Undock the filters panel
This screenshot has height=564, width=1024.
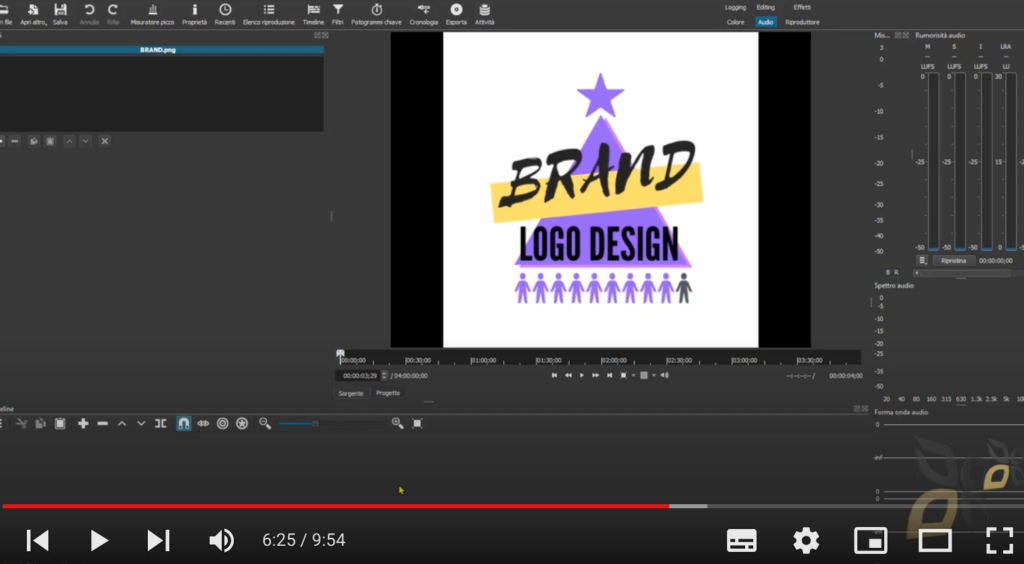coord(317,35)
